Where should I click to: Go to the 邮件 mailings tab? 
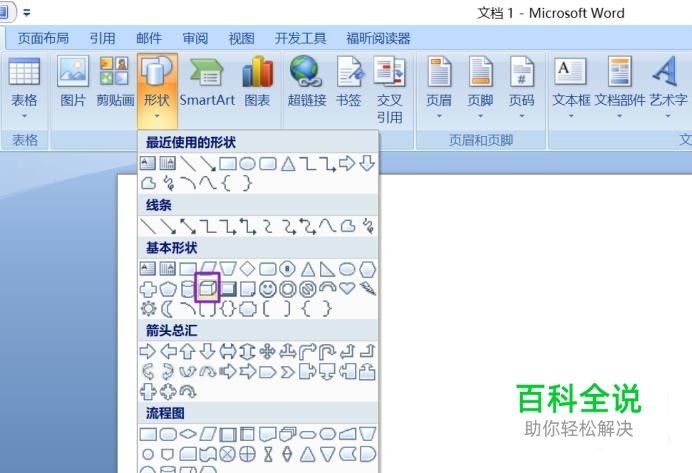tap(149, 39)
